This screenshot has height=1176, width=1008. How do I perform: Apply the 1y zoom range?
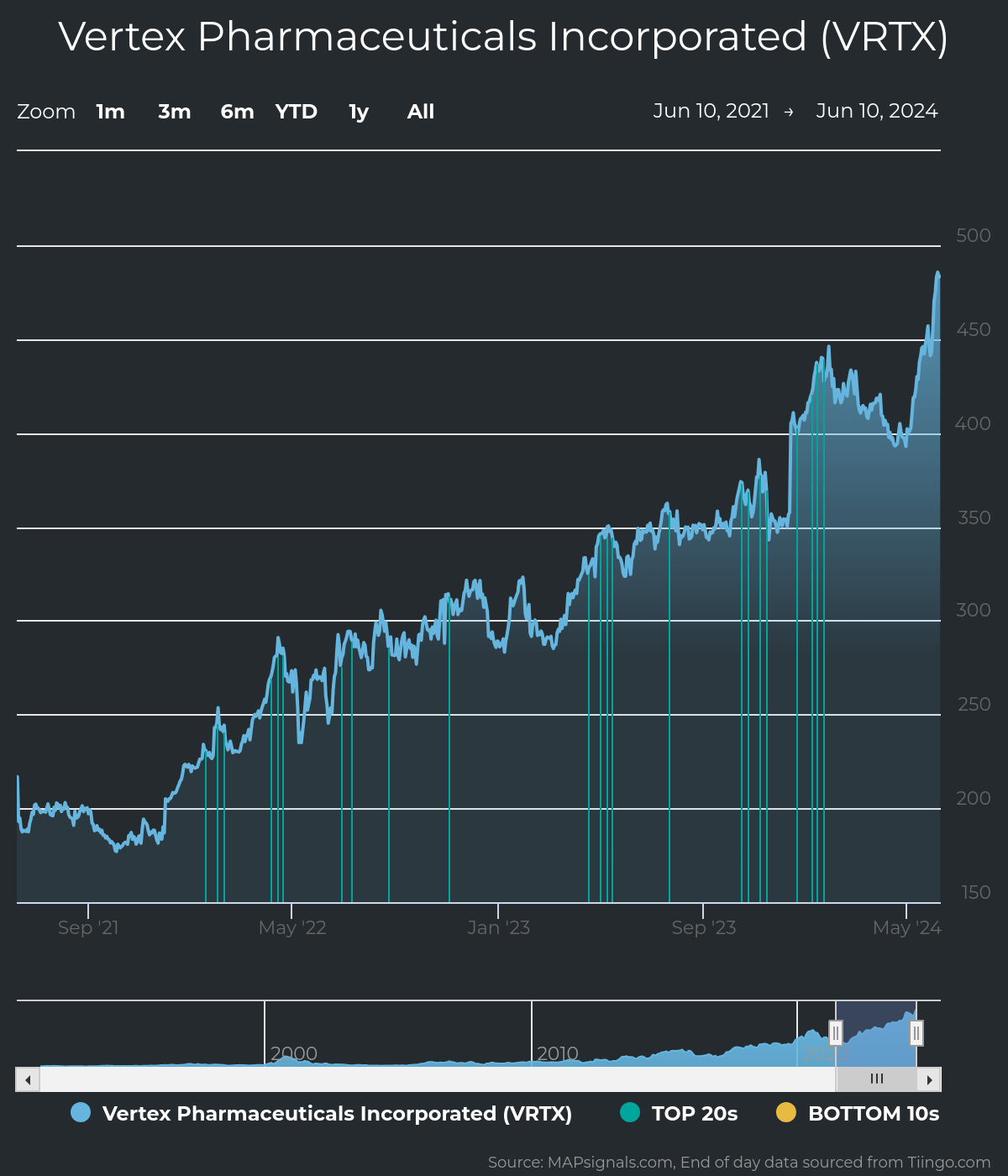357,111
